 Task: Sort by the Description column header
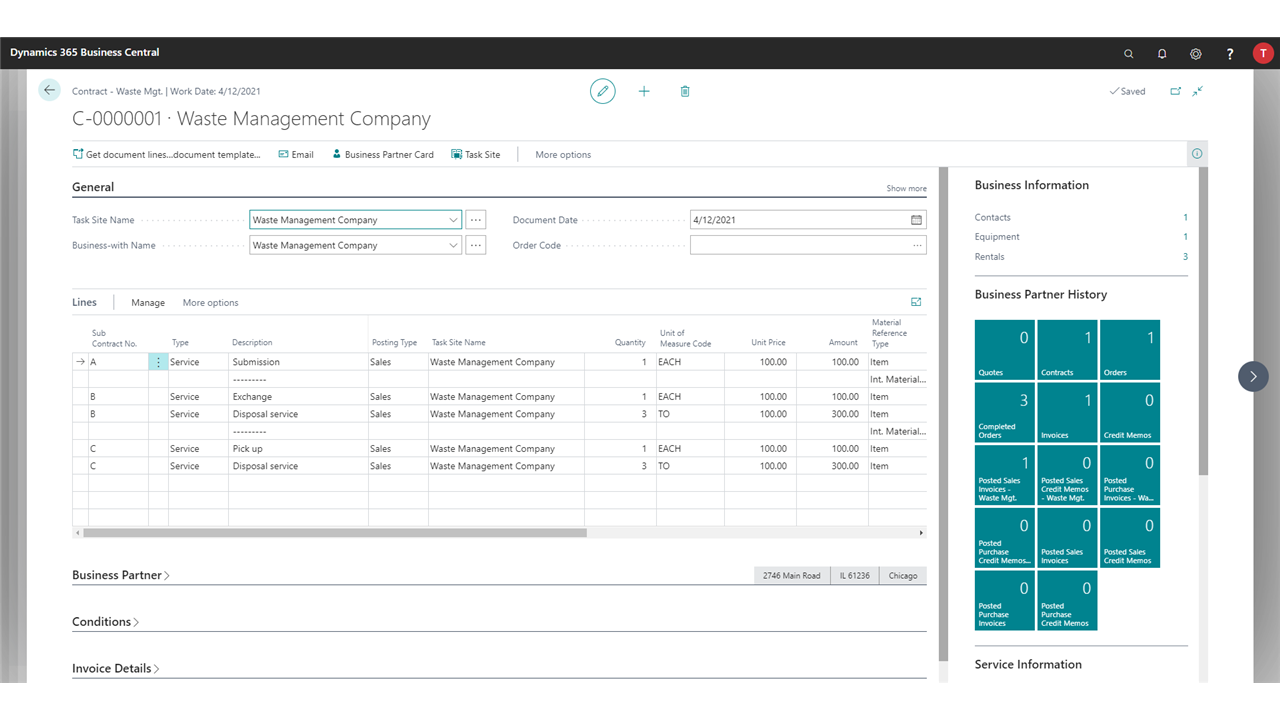252,343
